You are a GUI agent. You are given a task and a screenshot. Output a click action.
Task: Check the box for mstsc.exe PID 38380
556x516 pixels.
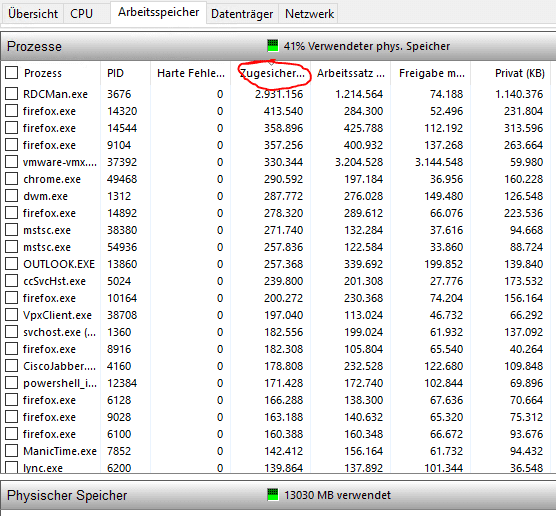click(12, 230)
